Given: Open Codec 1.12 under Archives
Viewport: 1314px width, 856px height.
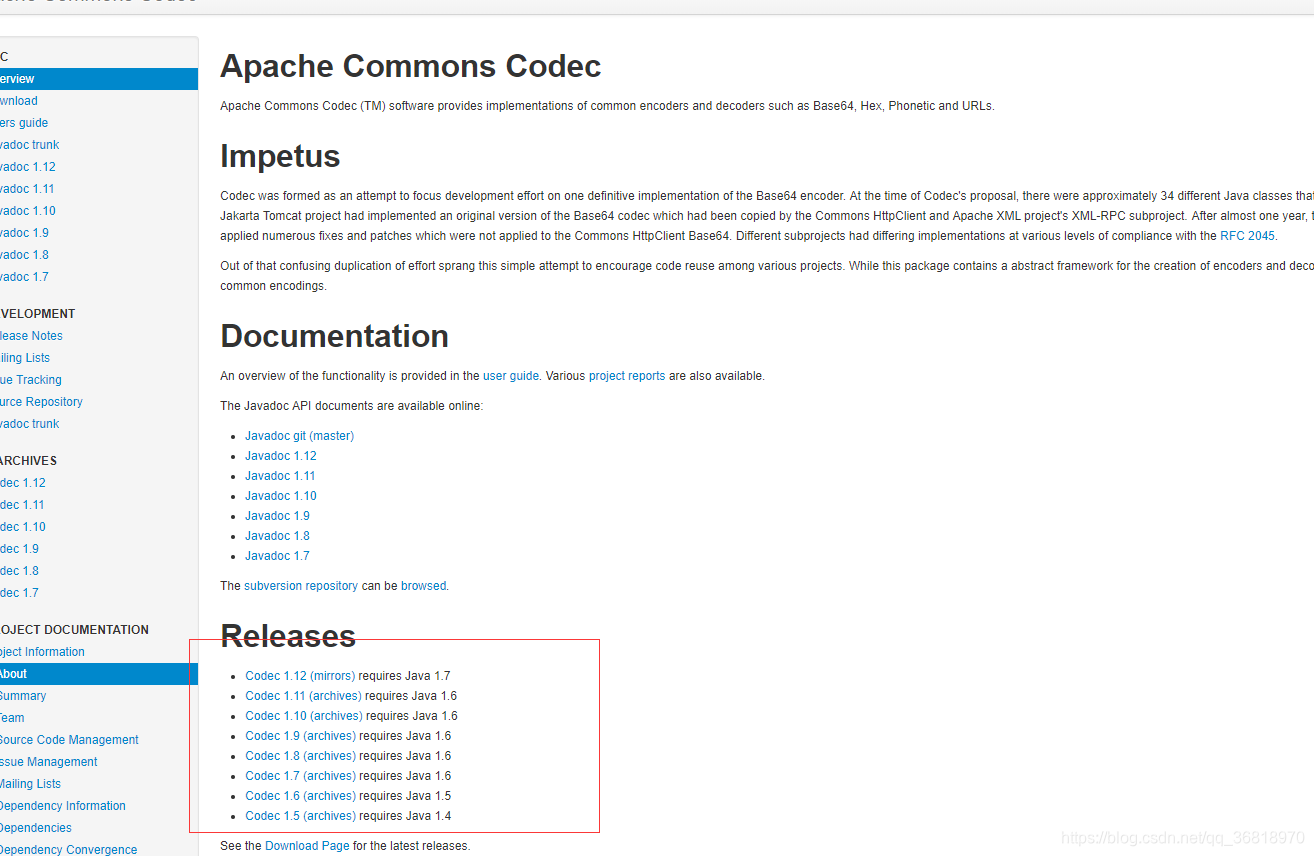Looking at the screenshot, I should coord(22,482).
